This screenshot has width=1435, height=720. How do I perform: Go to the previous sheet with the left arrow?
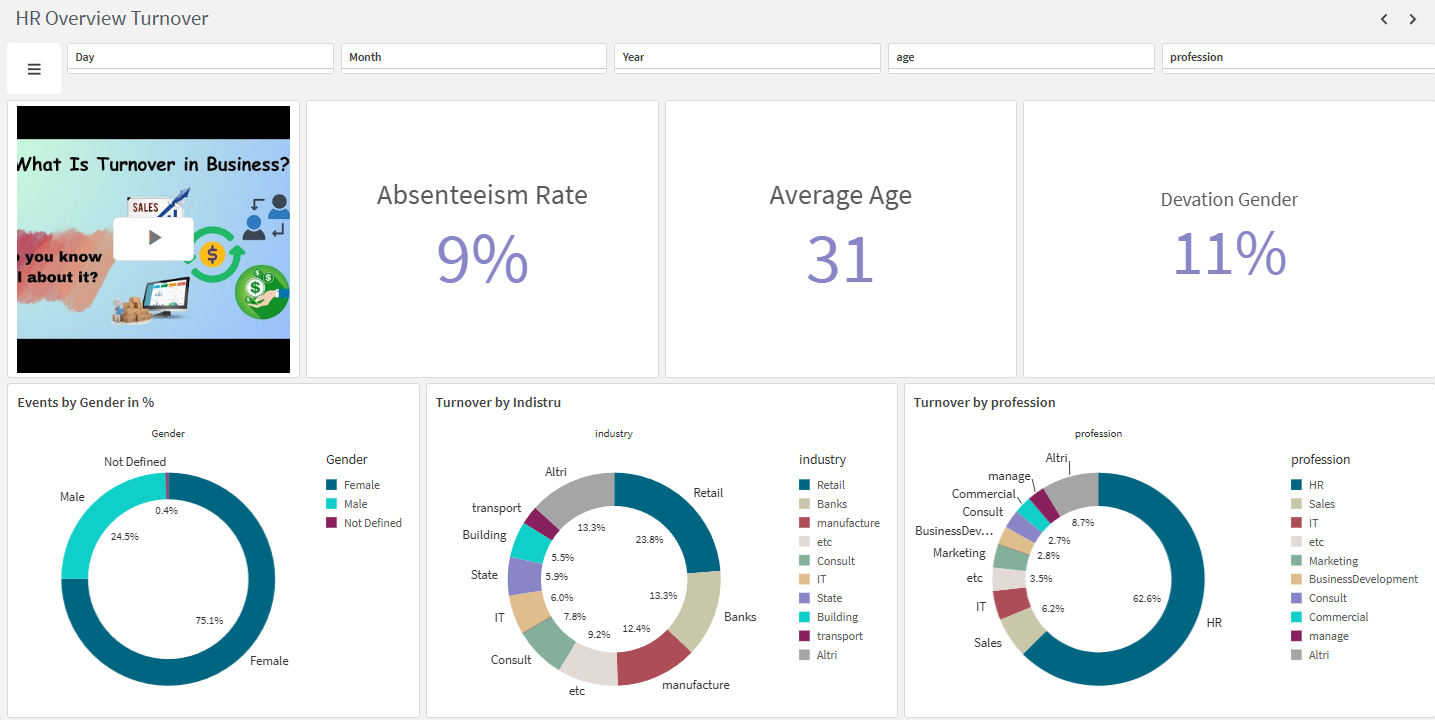point(1384,18)
